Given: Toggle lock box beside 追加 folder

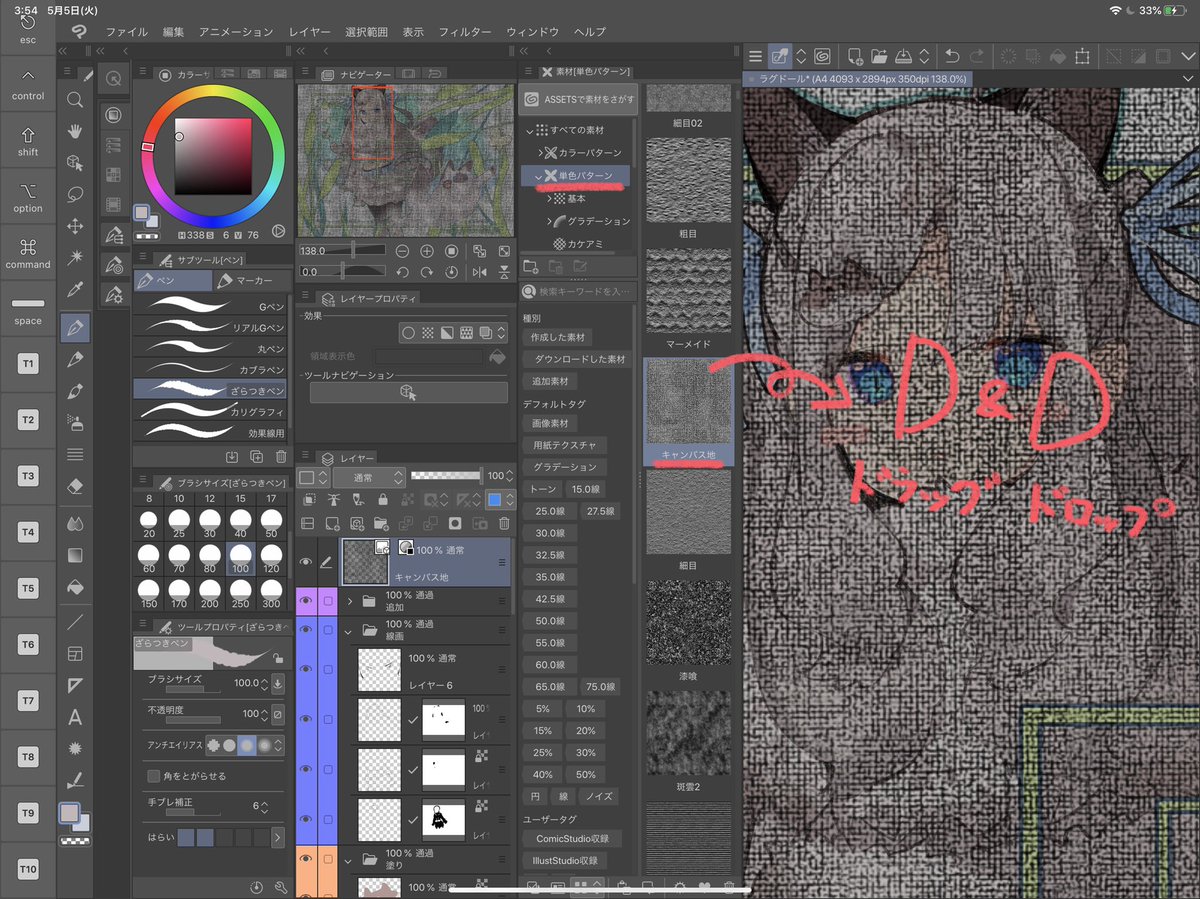Looking at the screenshot, I should coord(327,601).
